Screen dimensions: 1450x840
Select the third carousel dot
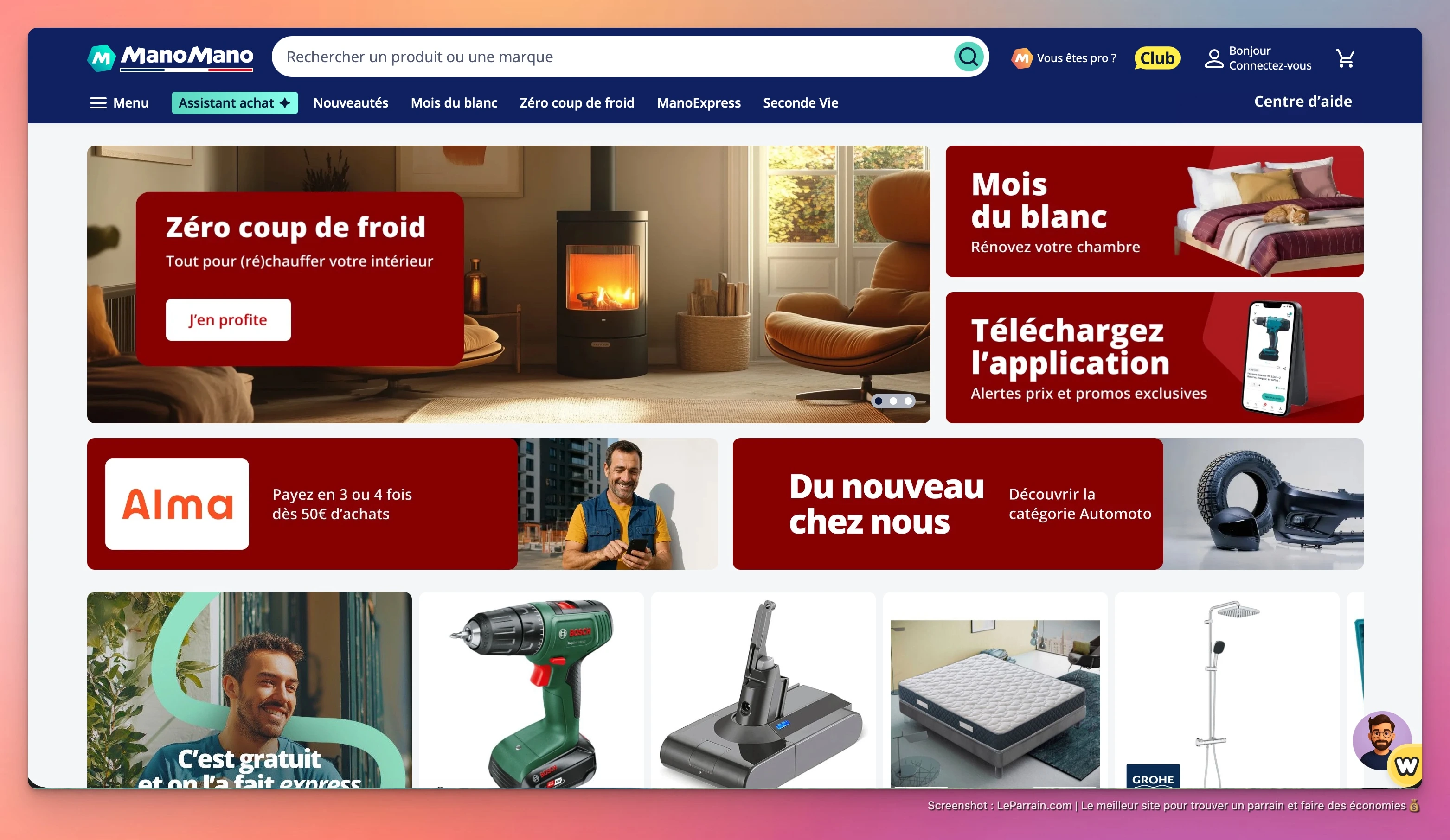coord(908,401)
